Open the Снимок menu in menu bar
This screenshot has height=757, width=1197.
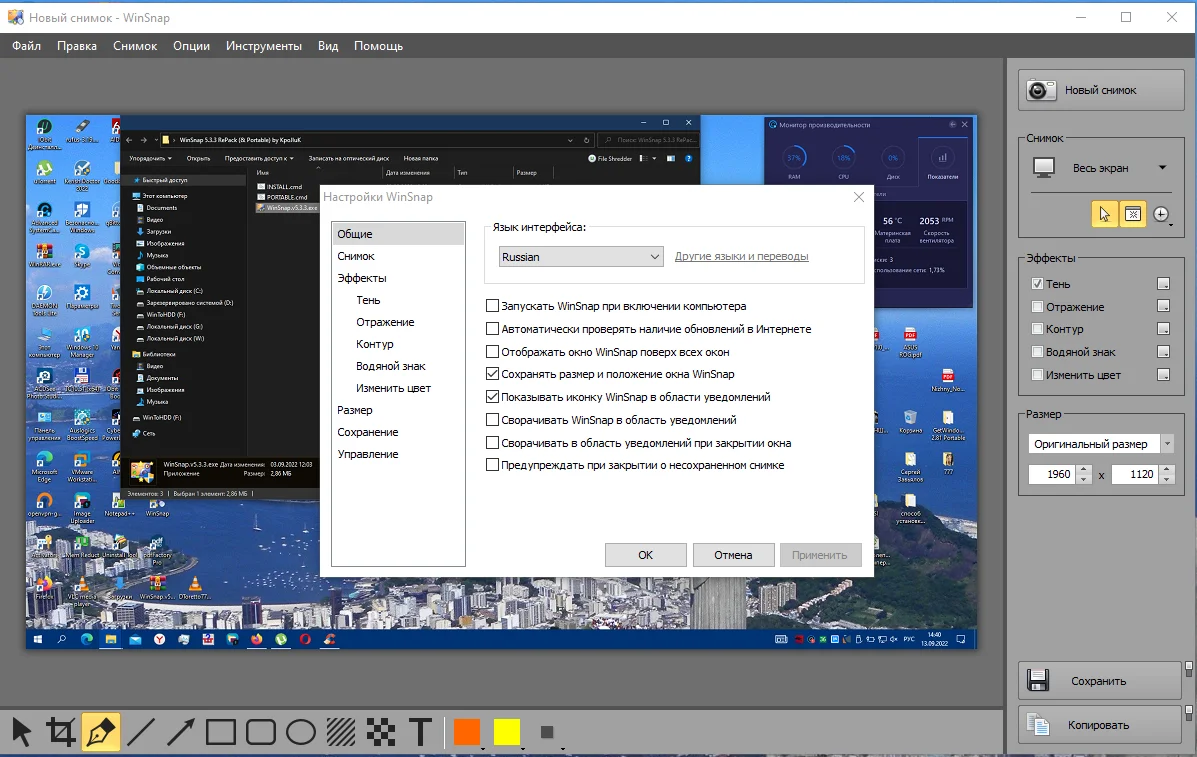135,46
